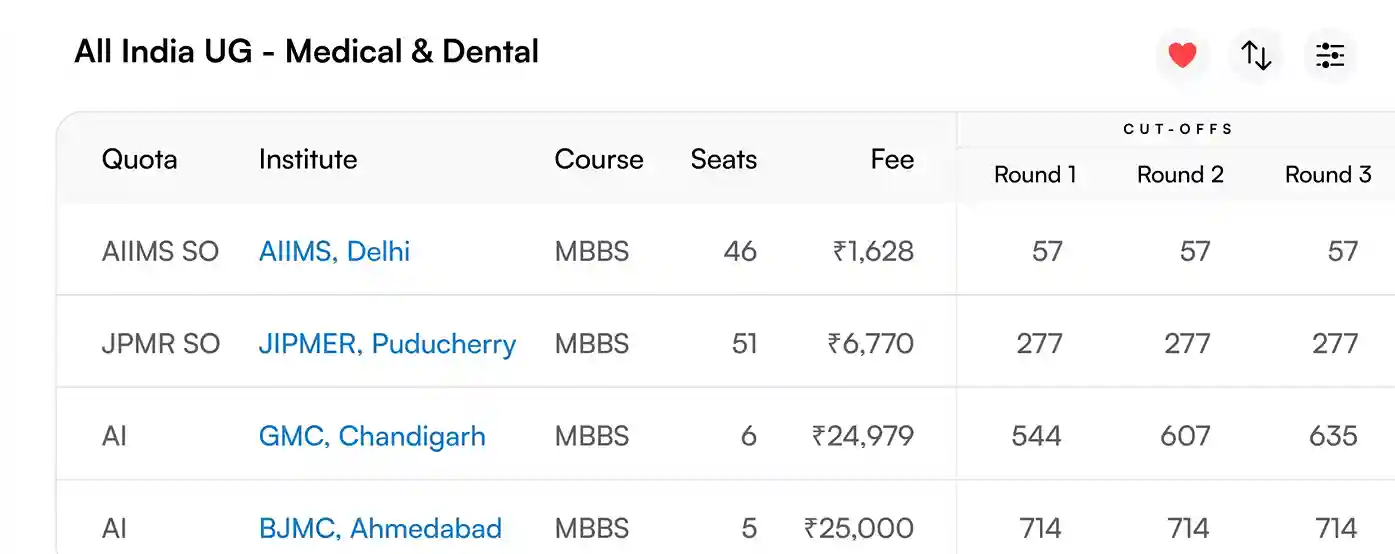Click the CUT-OFFS group header

point(1178,129)
